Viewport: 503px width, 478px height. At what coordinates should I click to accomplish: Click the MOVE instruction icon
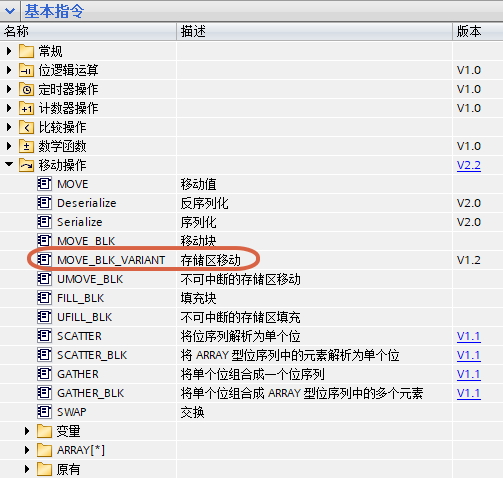coord(44,184)
